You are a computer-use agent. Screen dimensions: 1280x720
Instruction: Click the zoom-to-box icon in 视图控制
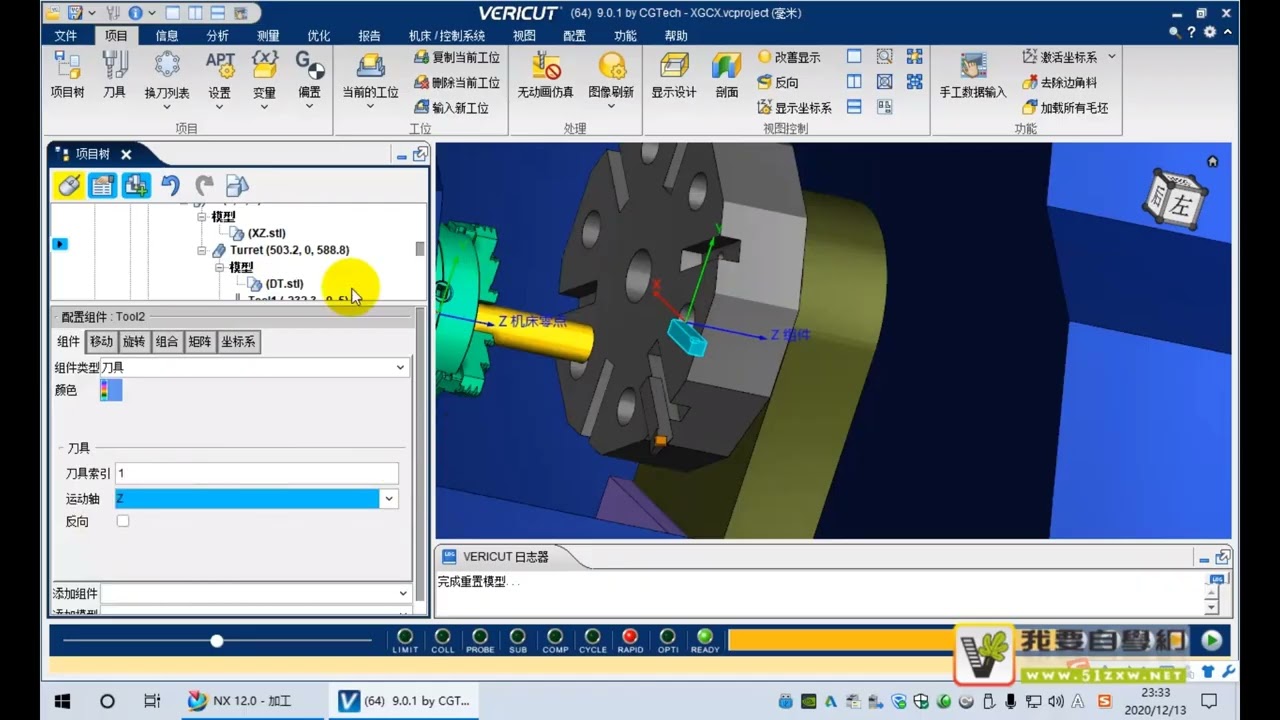[x=884, y=57]
